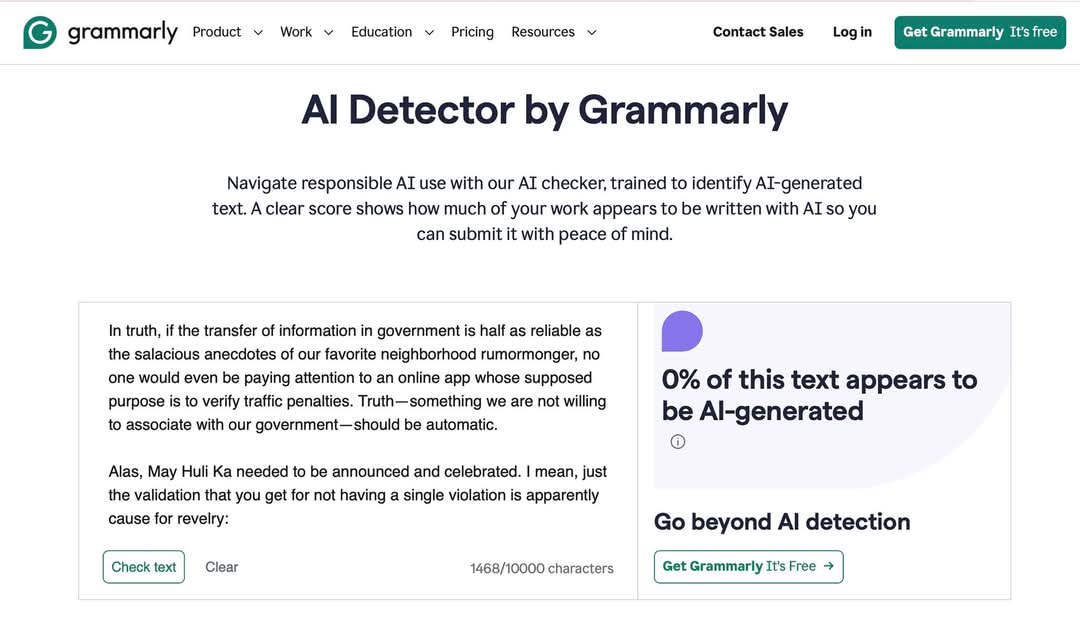Click the Log in link
Image resolution: width=1080 pixels, height=630 pixels.
coord(852,32)
